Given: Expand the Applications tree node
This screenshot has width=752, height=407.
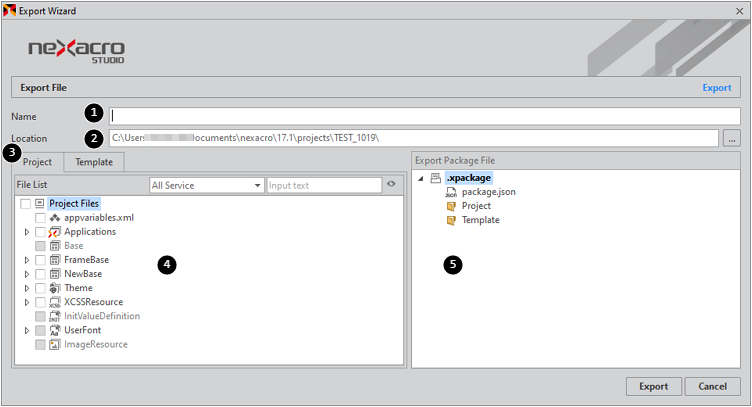Looking at the screenshot, I should pyautogui.click(x=27, y=232).
